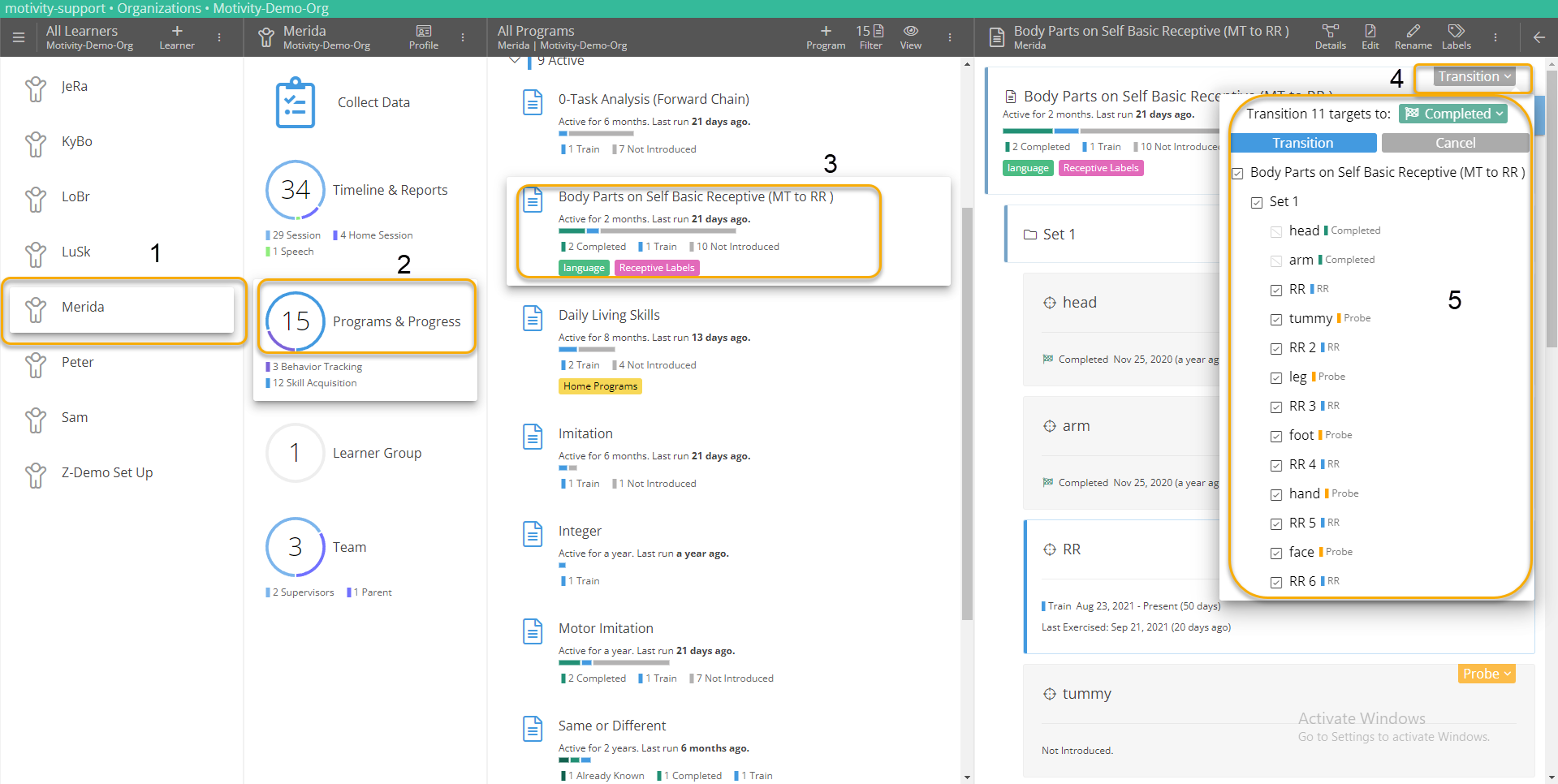Open the Completed transition status dropdown
This screenshot has width=1558, height=784.
(1452, 114)
